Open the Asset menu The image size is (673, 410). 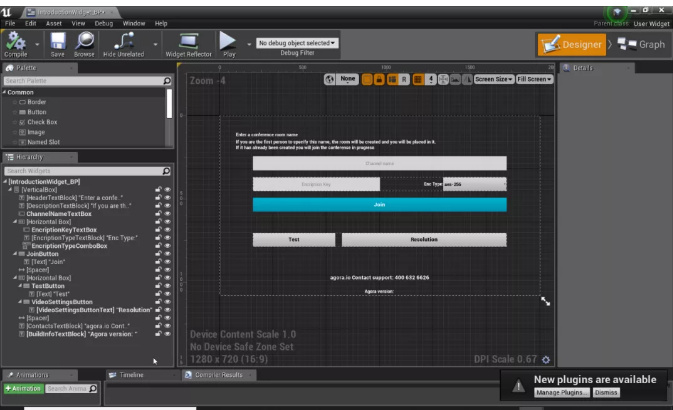click(54, 24)
